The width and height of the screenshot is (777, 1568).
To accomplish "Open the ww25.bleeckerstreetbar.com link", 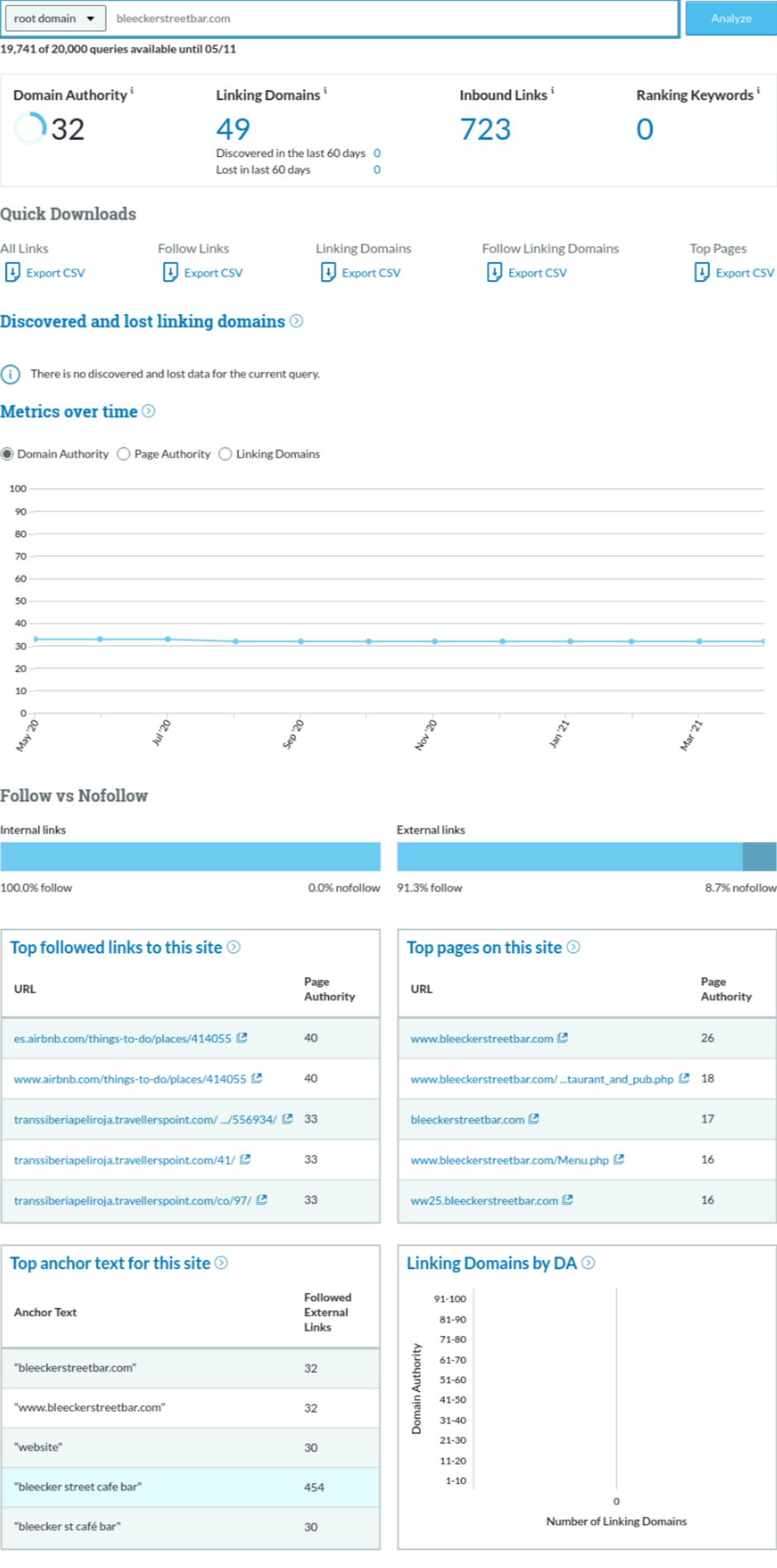I will coord(484,1200).
